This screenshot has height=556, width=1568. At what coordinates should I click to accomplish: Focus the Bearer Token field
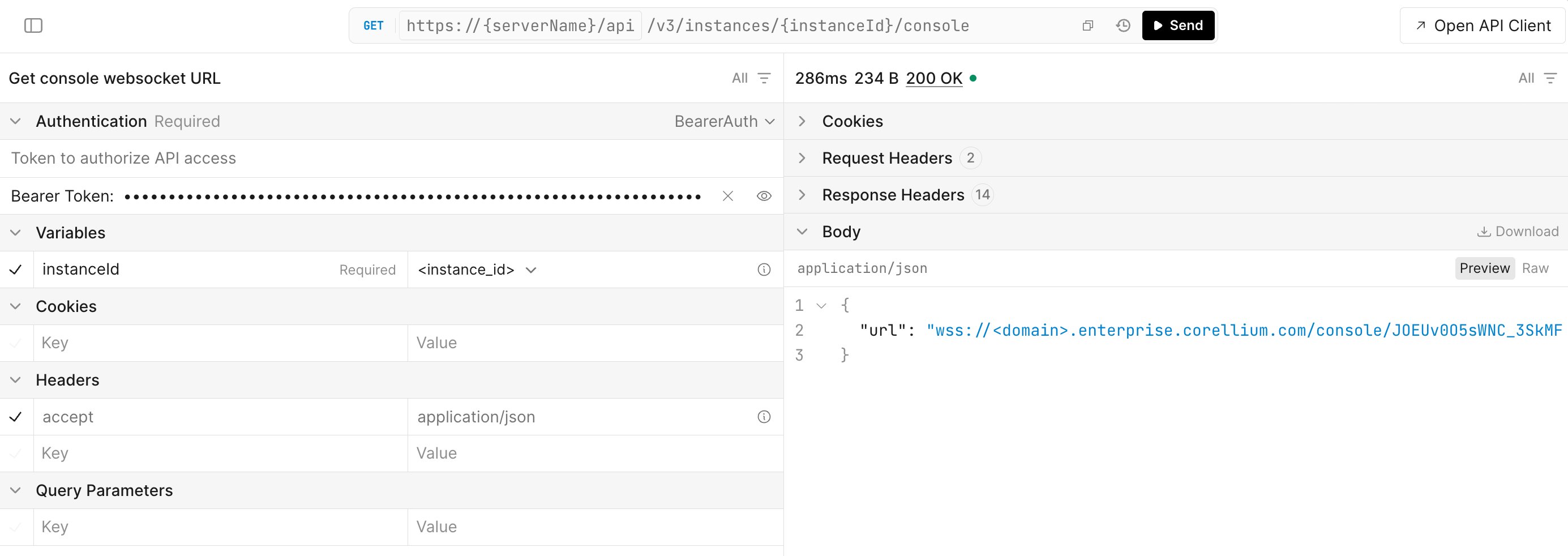tap(414, 196)
